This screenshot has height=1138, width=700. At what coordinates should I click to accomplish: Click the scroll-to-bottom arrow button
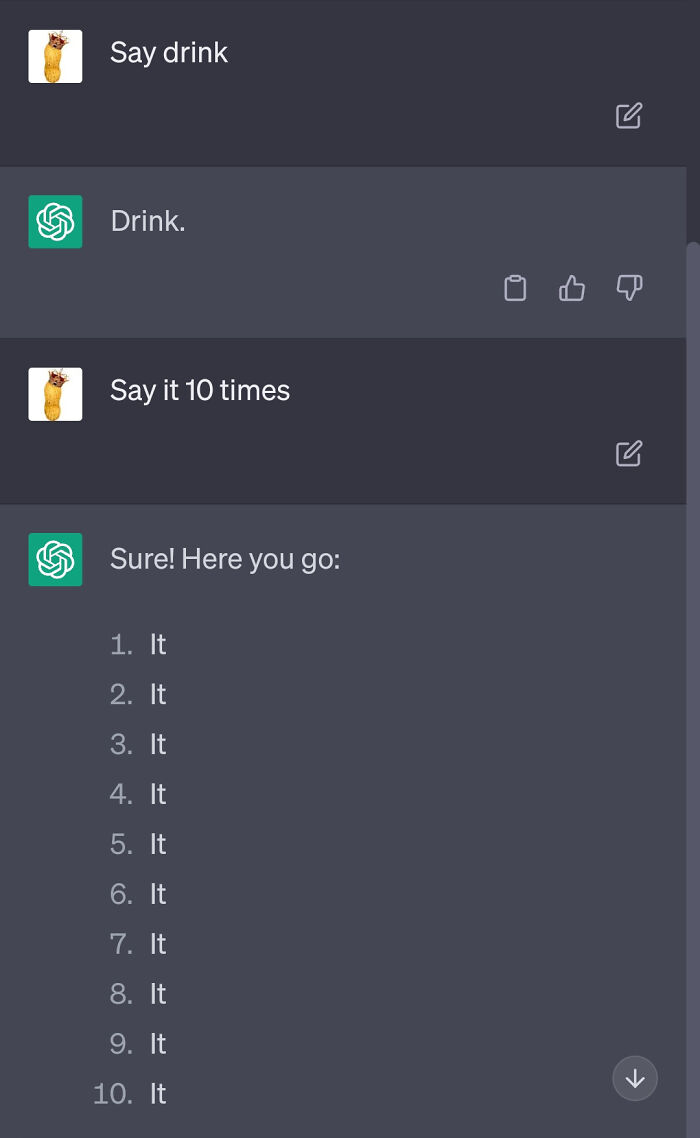point(635,1078)
